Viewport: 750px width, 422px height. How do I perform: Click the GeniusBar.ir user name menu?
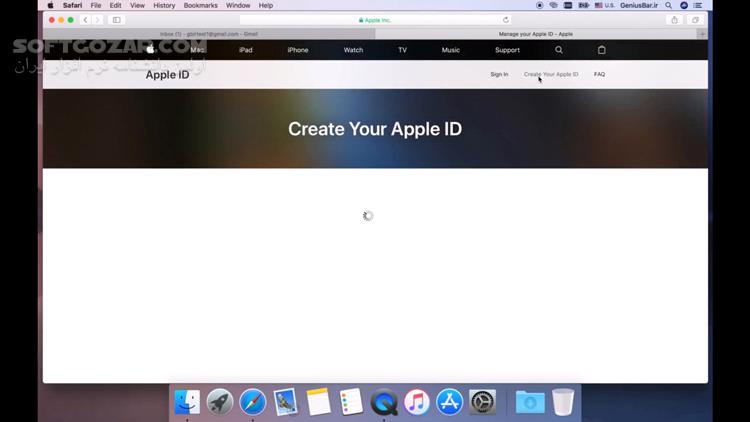[639, 6]
